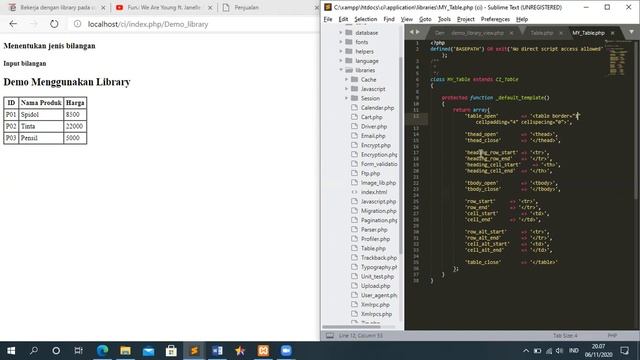This screenshot has width=640, height=360.
Task: Open the Help menu in Sublime Text
Action: tap(522, 19)
